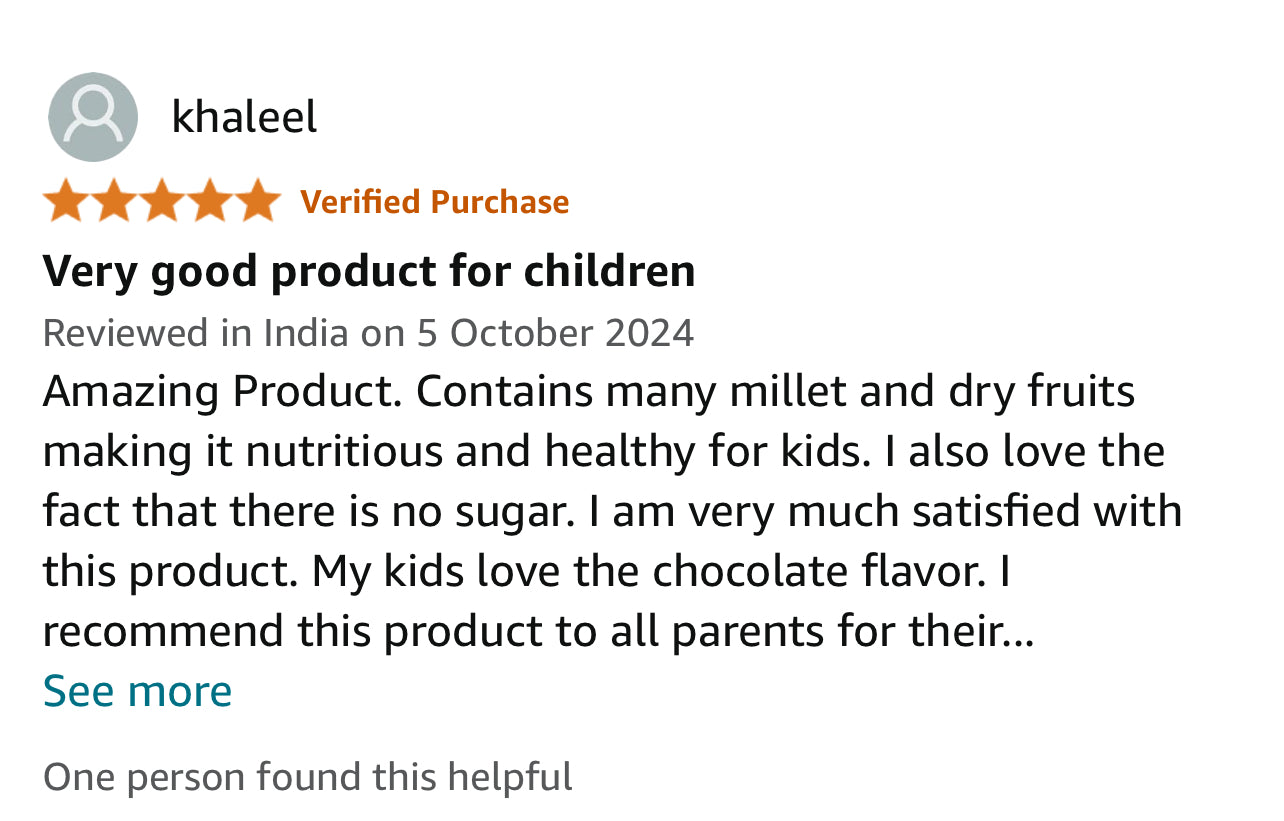Click the line starting 'making it nutritious'
This screenshot has width=1284, height=821.
pos(604,452)
